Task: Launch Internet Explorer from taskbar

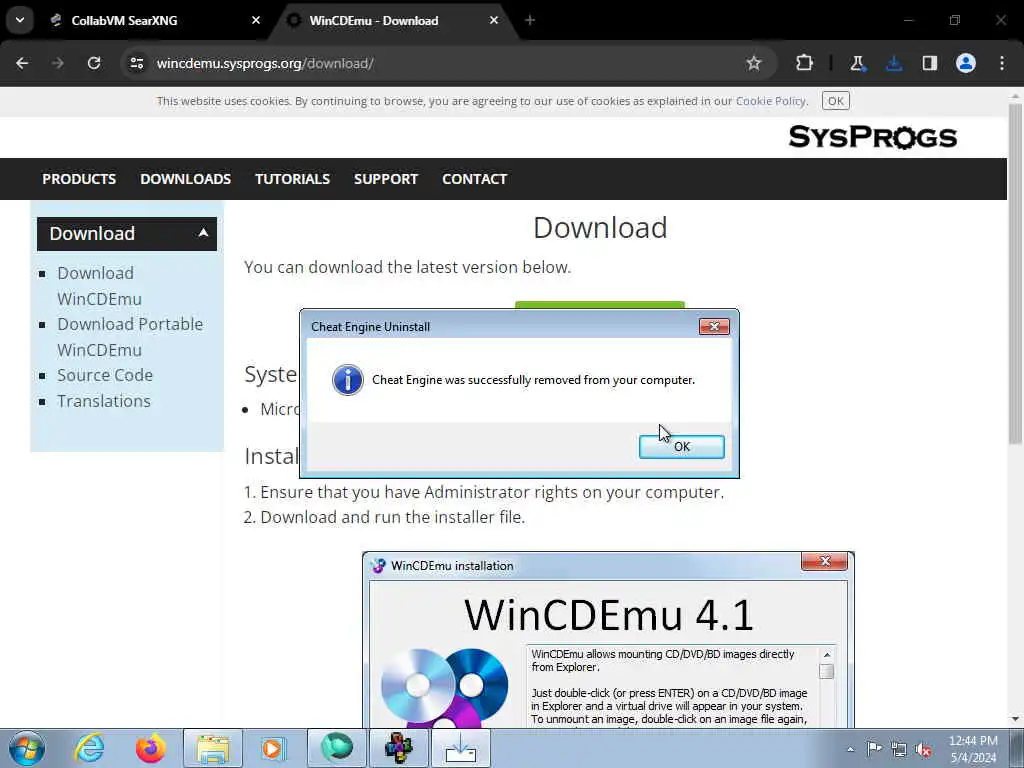Action: pos(89,748)
